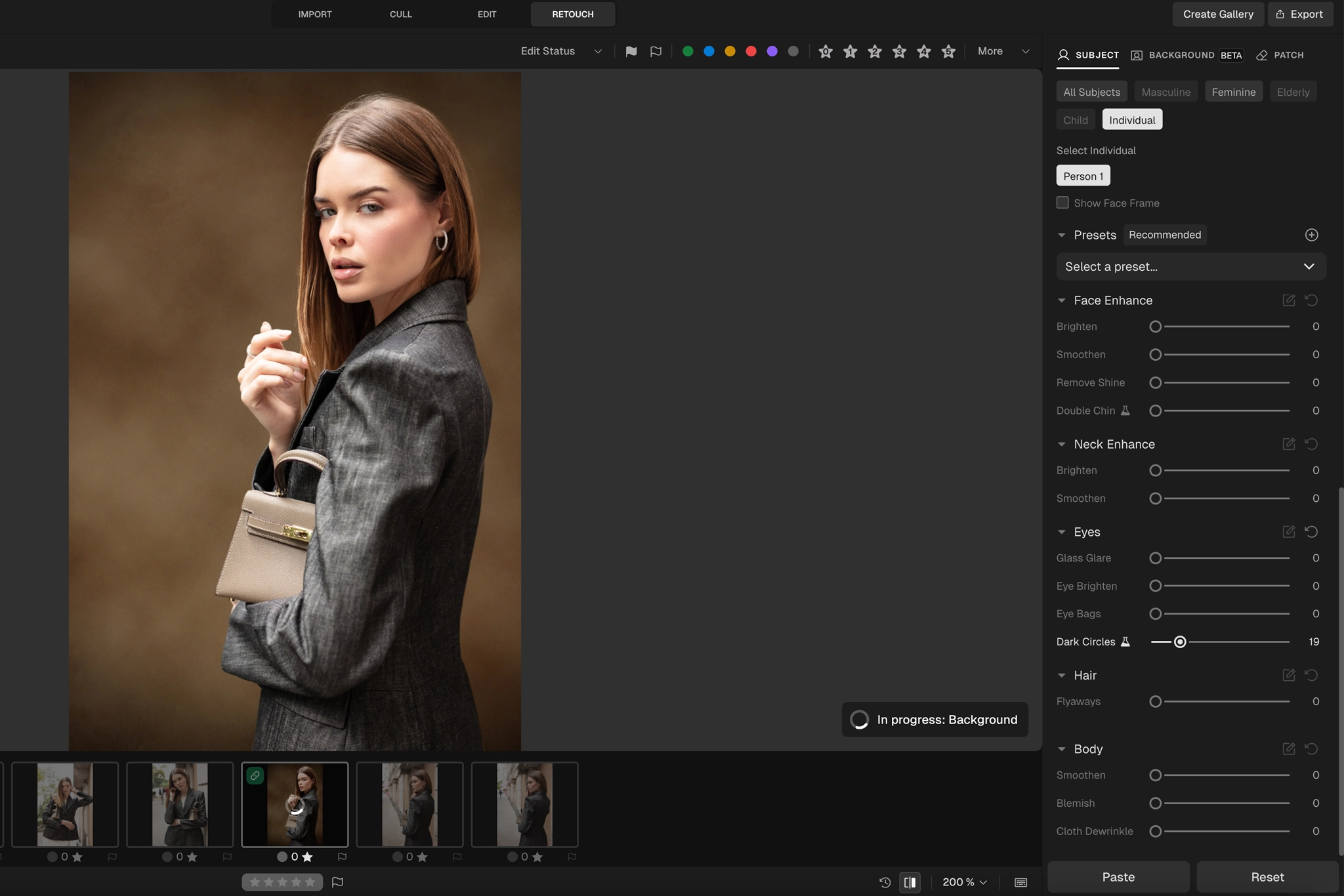
Task: Choose Person 1 individual
Action: [x=1083, y=176]
